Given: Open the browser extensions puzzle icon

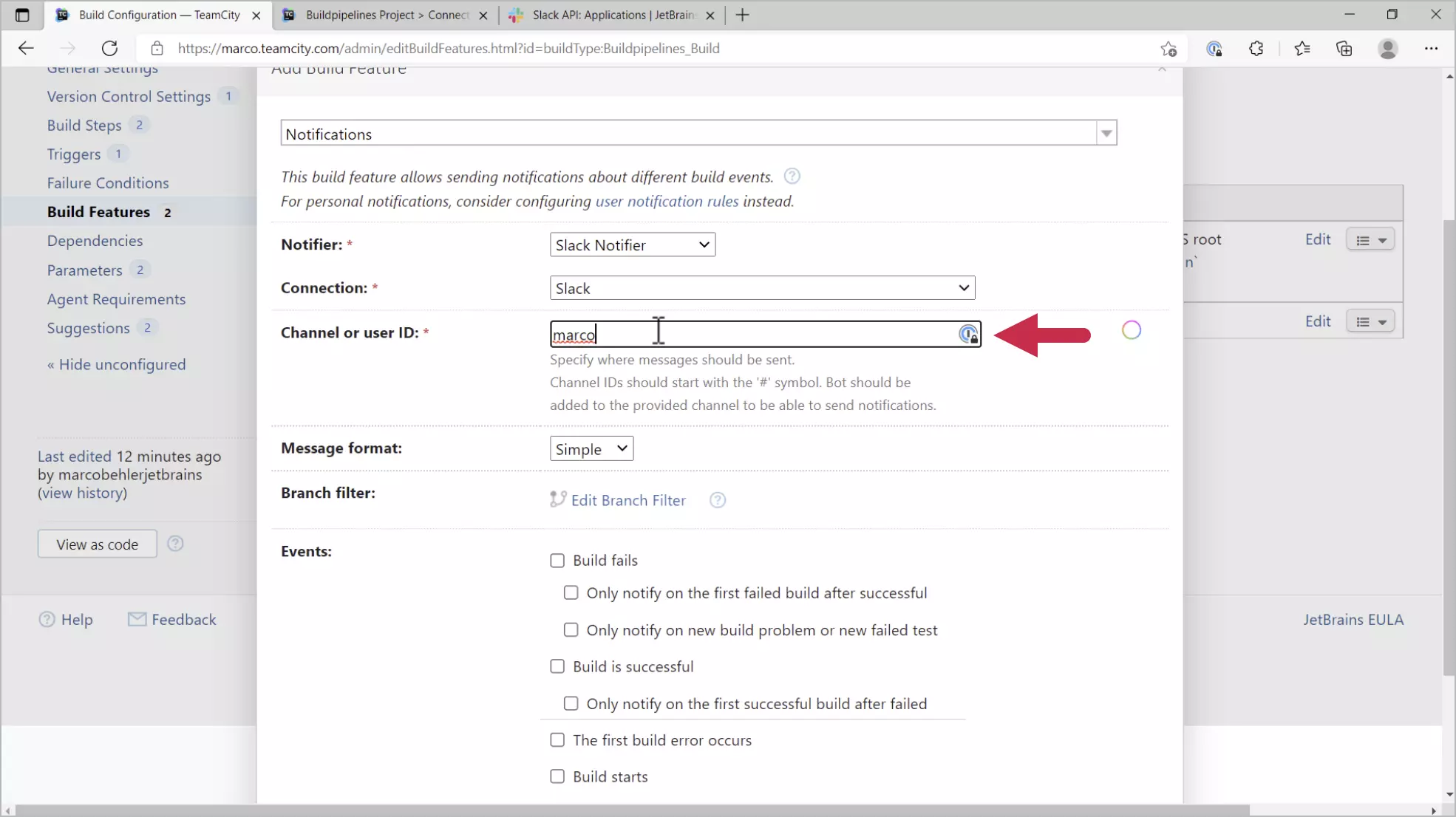Looking at the screenshot, I should (x=1256, y=48).
